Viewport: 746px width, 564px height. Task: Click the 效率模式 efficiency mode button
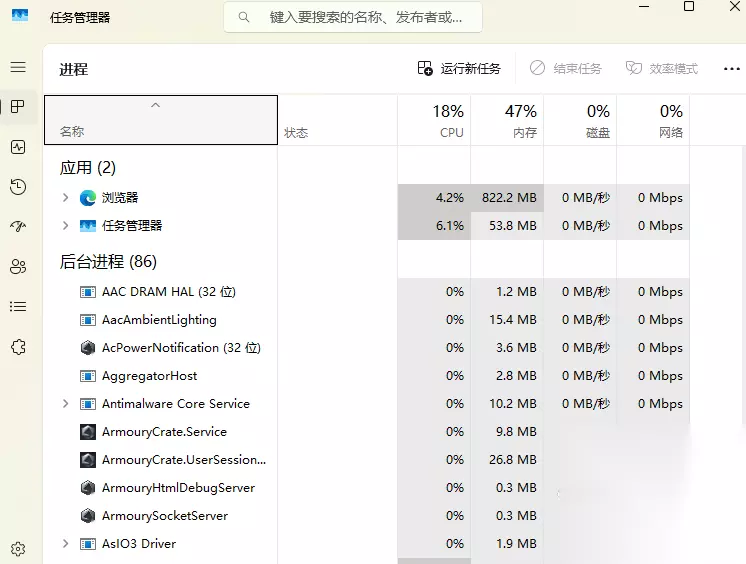coord(662,69)
